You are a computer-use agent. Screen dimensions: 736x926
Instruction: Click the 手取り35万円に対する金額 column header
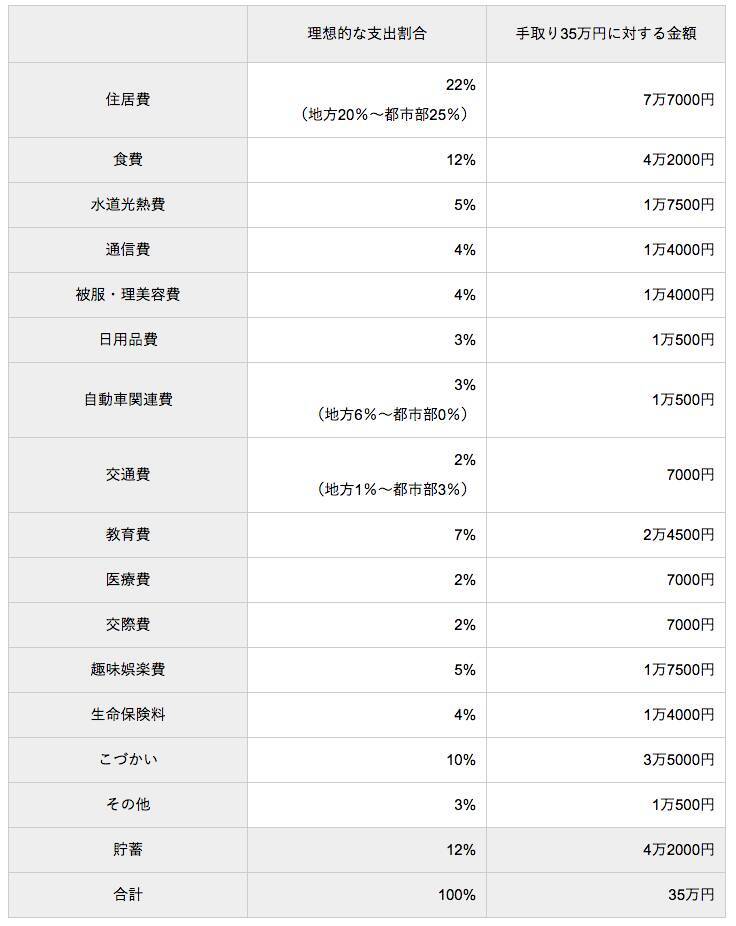[606, 33]
